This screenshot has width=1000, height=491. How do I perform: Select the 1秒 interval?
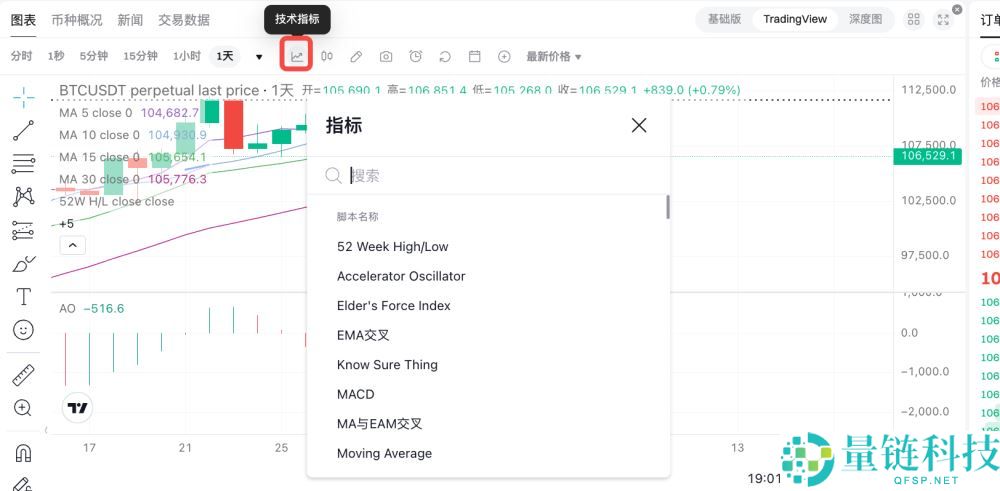pos(55,56)
